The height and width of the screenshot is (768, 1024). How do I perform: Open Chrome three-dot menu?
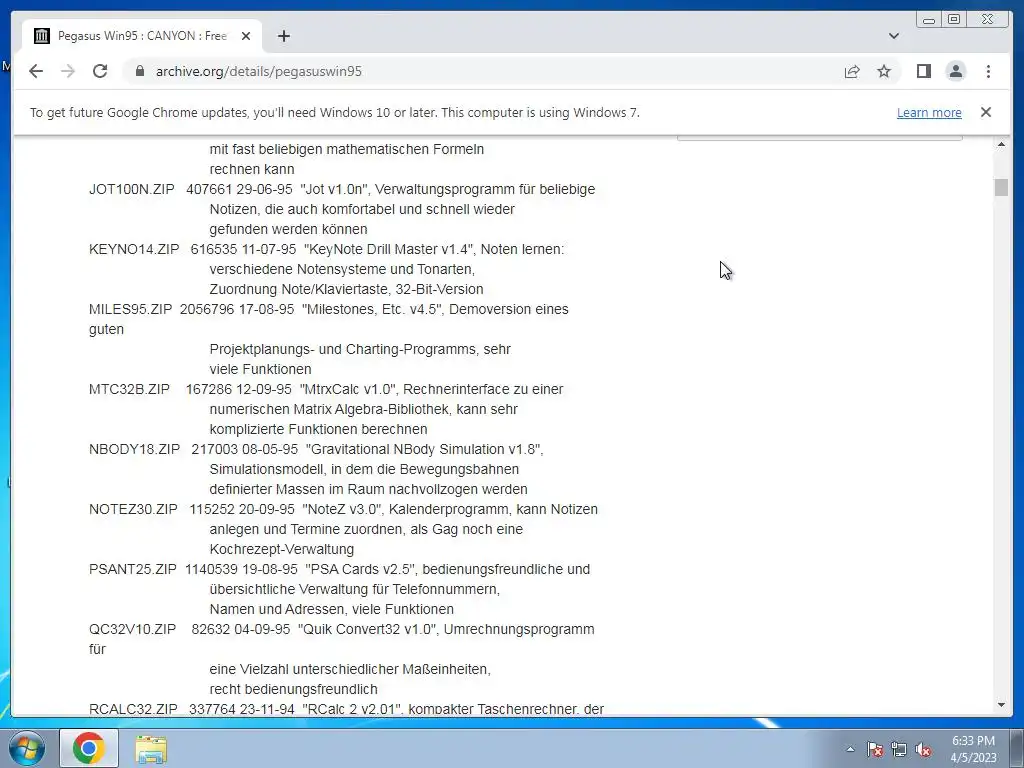click(x=988, y=71)
